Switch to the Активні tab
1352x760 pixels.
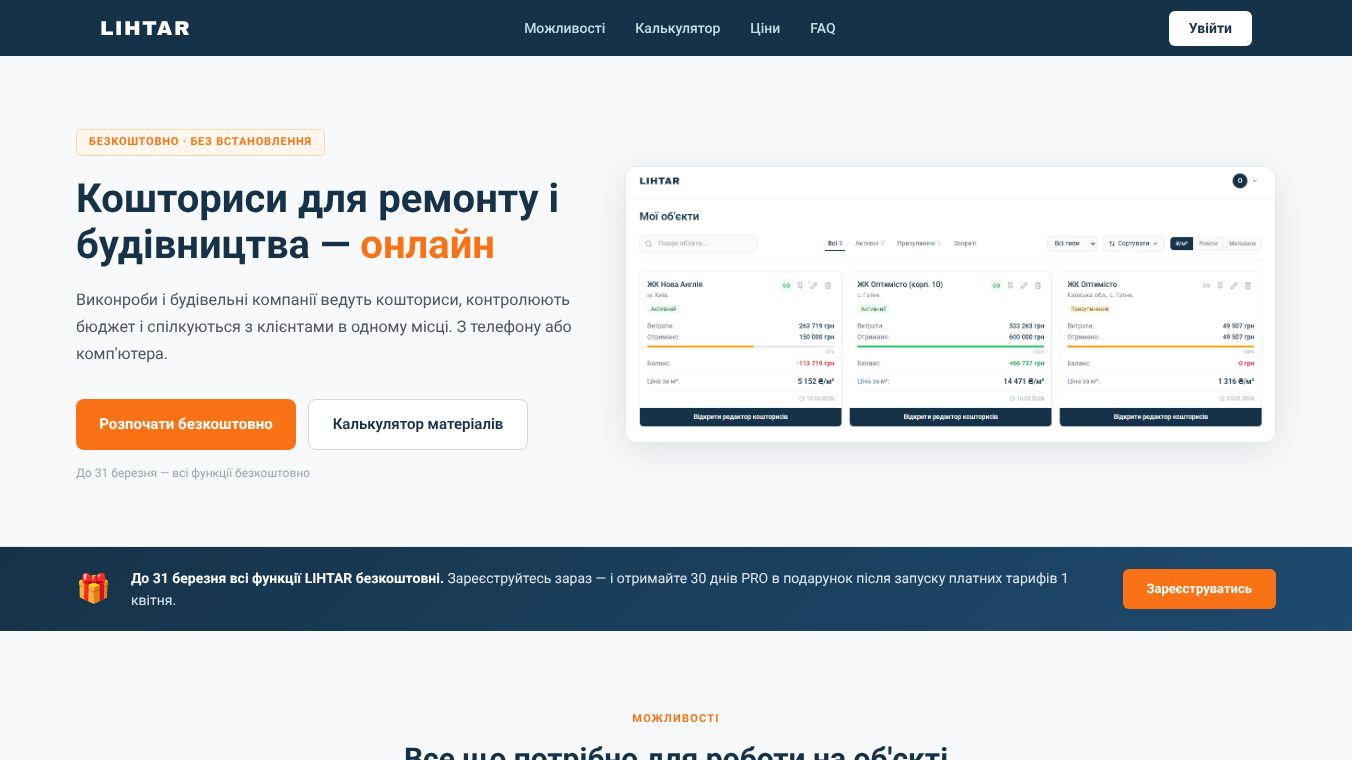coord(870,243)
